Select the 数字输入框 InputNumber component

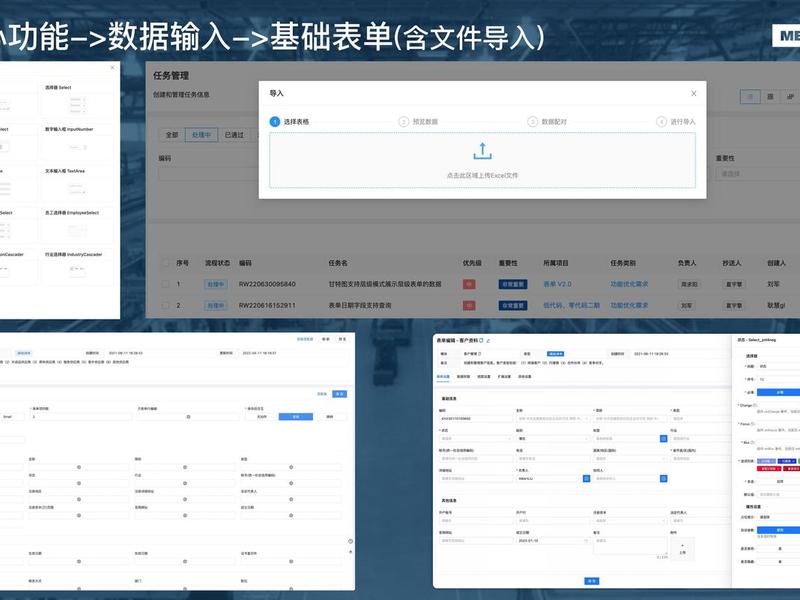(77, 141)
